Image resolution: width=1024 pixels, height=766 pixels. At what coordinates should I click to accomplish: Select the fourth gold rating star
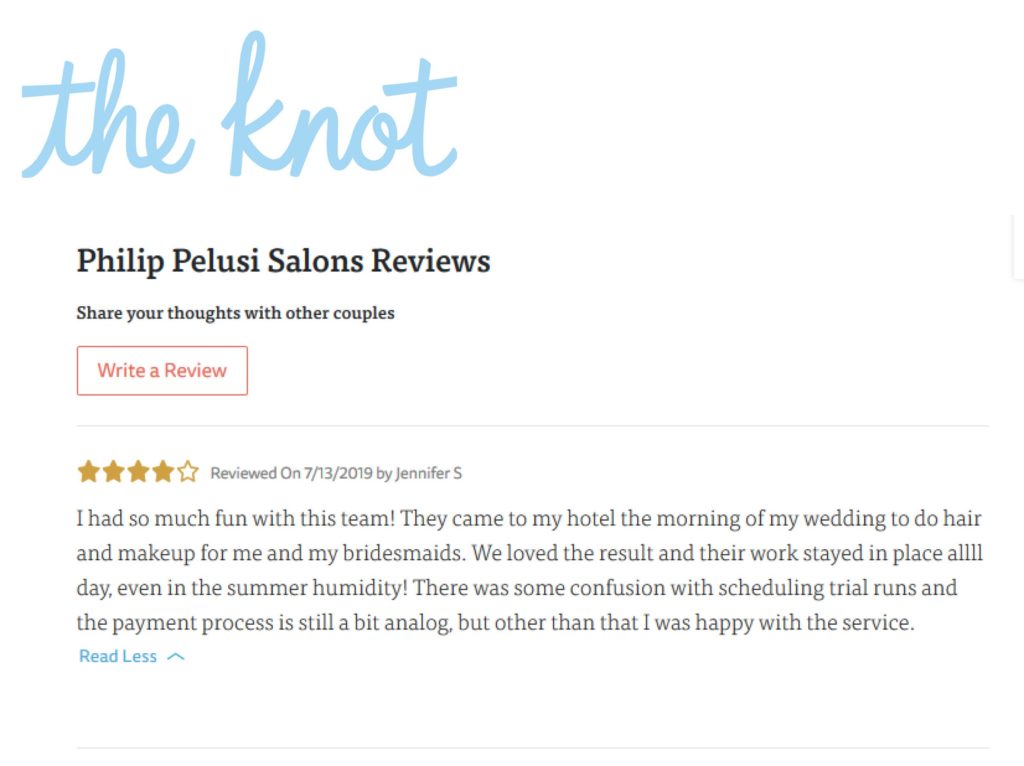[x=163, y=471]
